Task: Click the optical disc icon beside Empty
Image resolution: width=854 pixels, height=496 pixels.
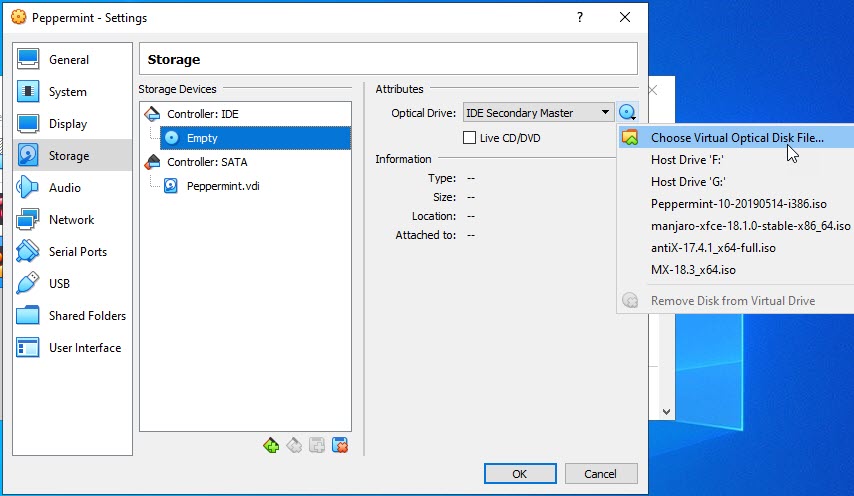Action: [x=172, y=138]
